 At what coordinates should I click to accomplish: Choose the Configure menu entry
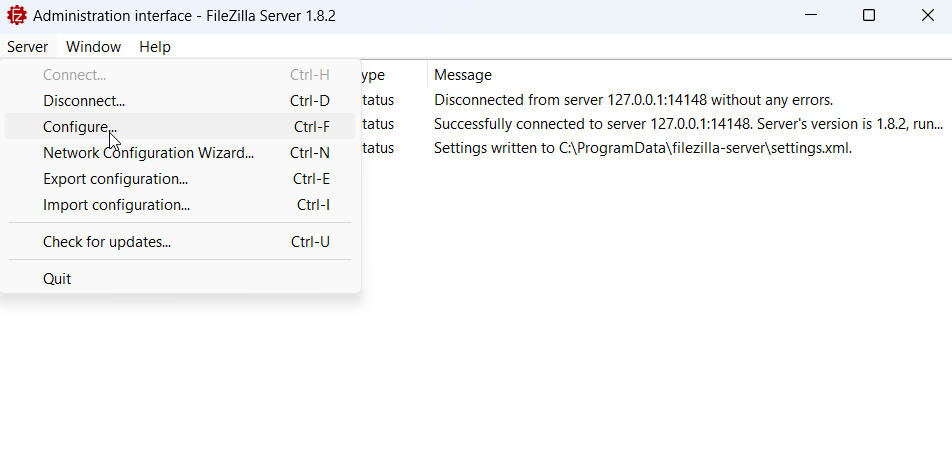(180, 126)
